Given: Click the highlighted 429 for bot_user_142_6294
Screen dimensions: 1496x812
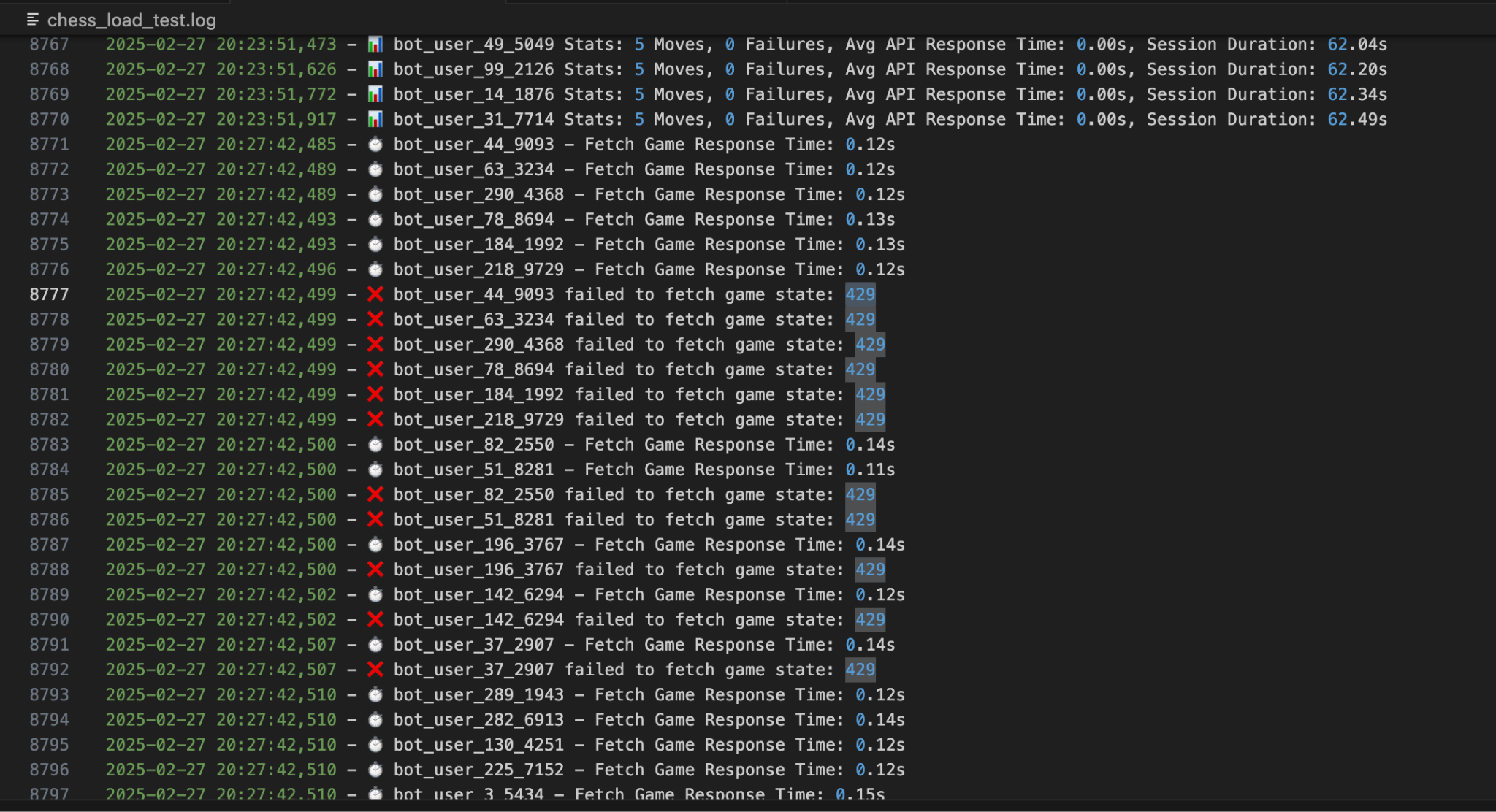Looking at the screenshot, I should point(870,620).
